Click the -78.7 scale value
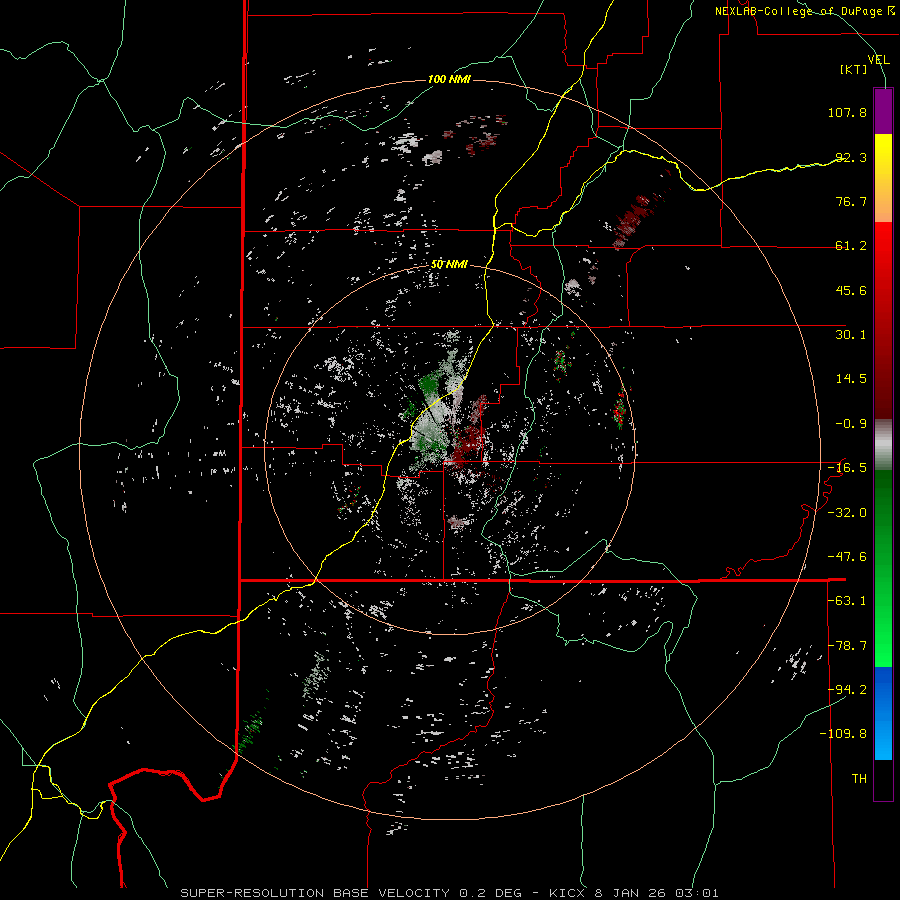Viewport: 900px width, 900px height. [x=847, y=646]
